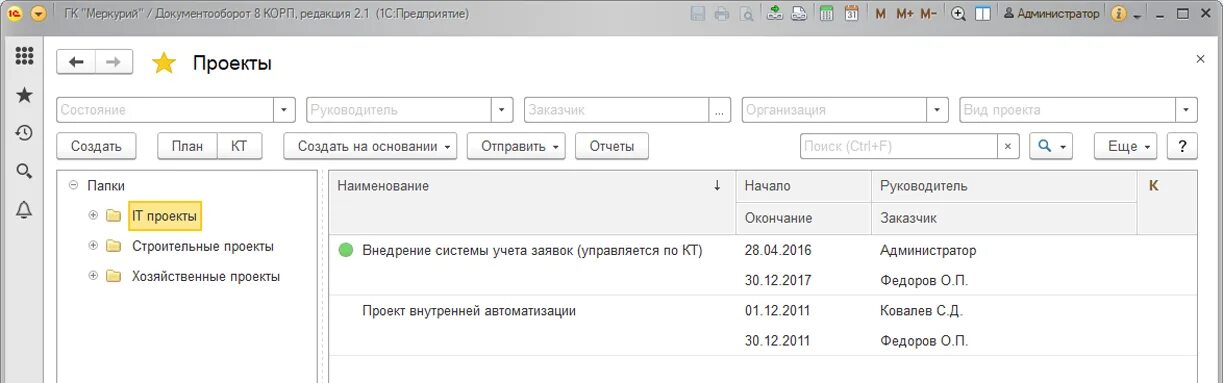Expand the IT проекты folder

[93, 215]
